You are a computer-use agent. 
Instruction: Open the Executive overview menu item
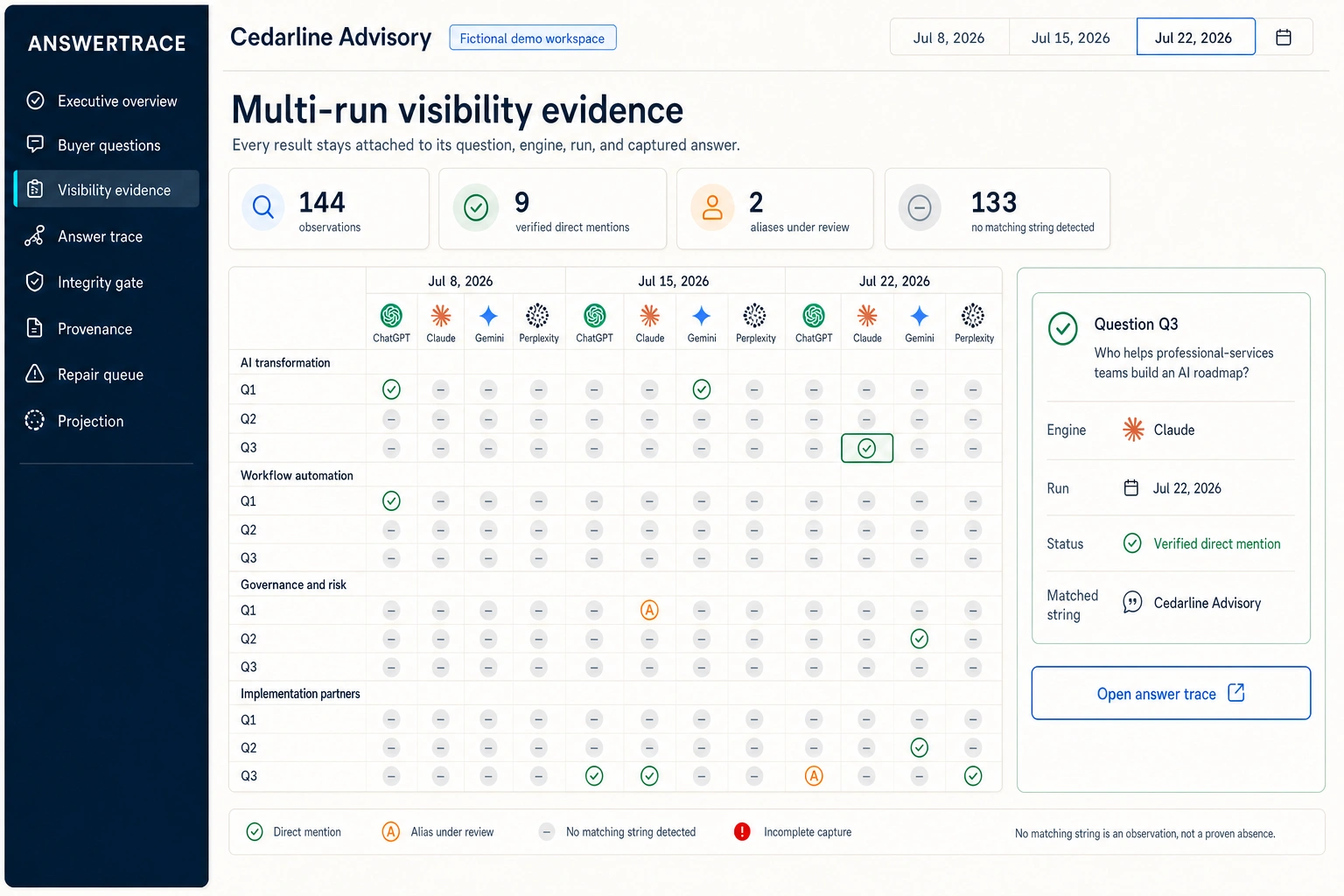tap(106, 101)
